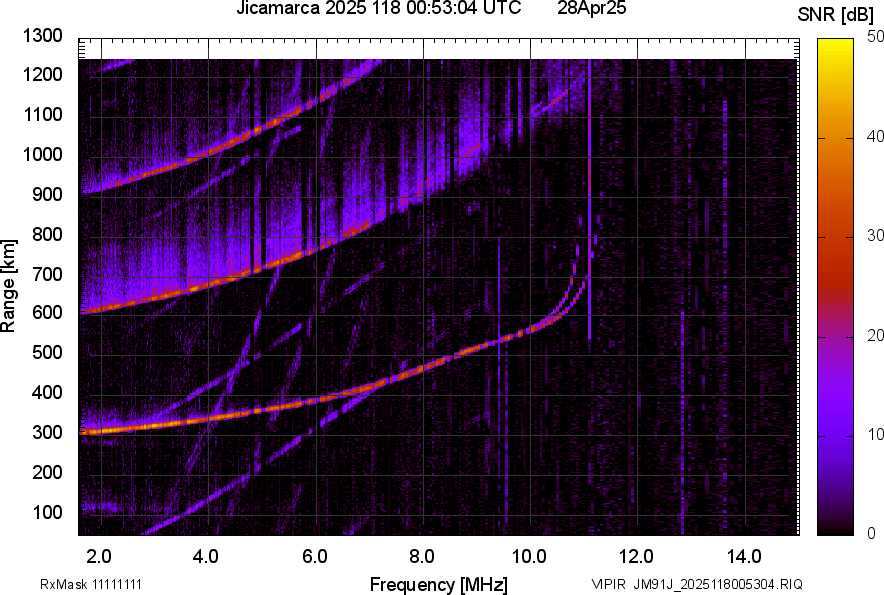Image resolution: width=884 pixels, height=595 pixels.
Task: Click the 'Range [km]' axis label
Action: click(8, 286)
